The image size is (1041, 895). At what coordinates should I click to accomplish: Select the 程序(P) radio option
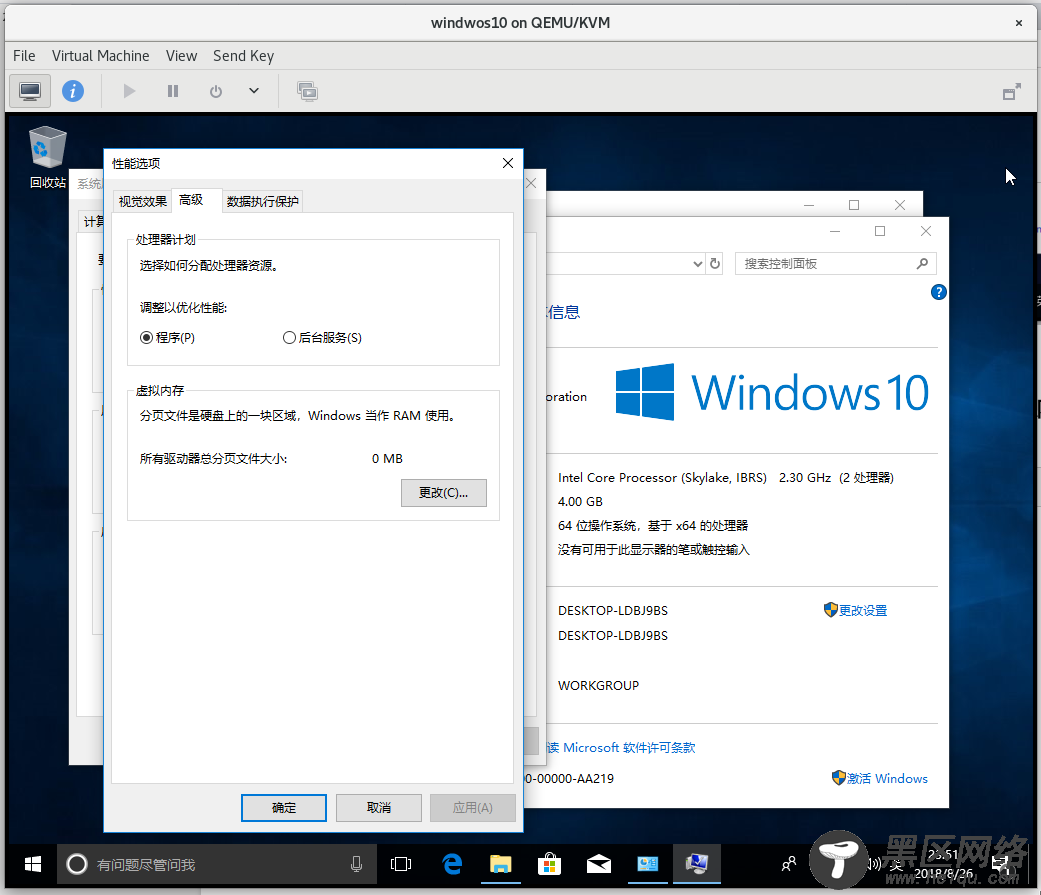pyautogui.click(x=167, y=337)
